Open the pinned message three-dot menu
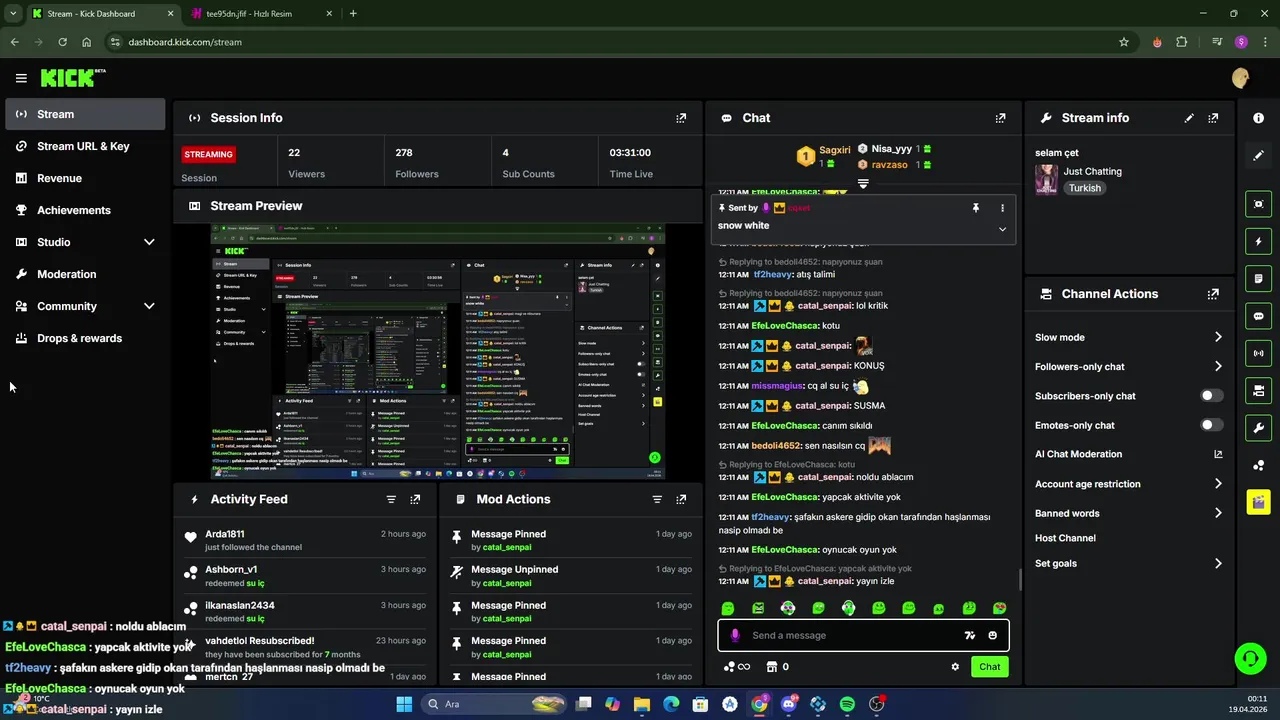Viewport: 1280px width, 720px height. coord(1002,208)
